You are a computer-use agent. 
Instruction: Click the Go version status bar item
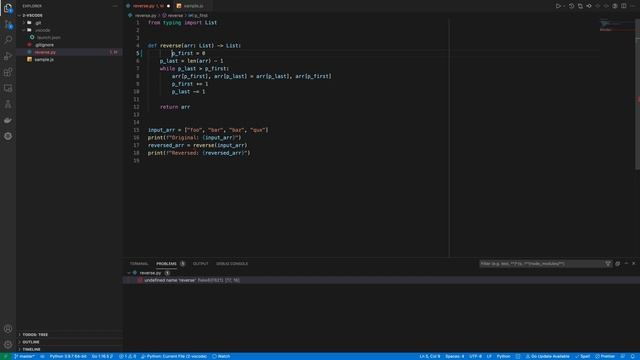click(x=102, y=356)
